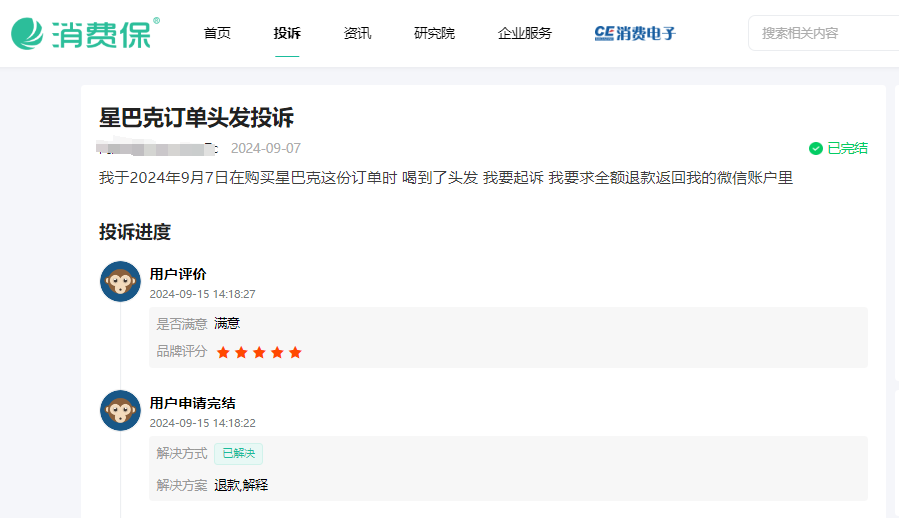Click the 解决方式 label
Image resolution: width=899 pixels, height=518 pixels.
pyautogui.click(x=181, y=454)
